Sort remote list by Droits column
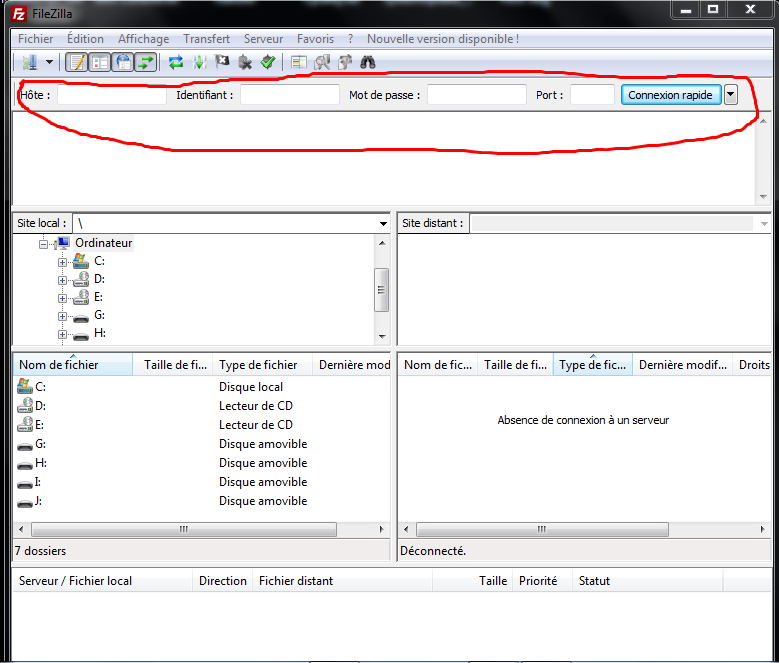Image resolution: width=779 pixels, height=663 pixels. 752,365
